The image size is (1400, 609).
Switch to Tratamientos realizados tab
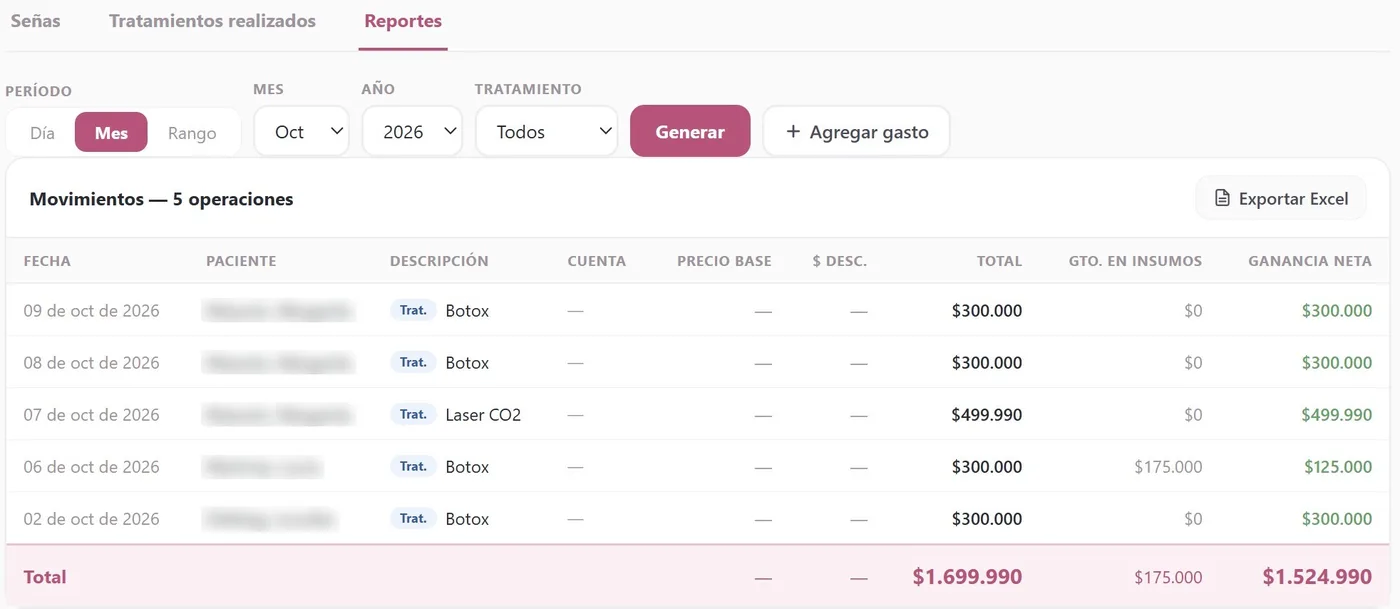tap(212, 21)
